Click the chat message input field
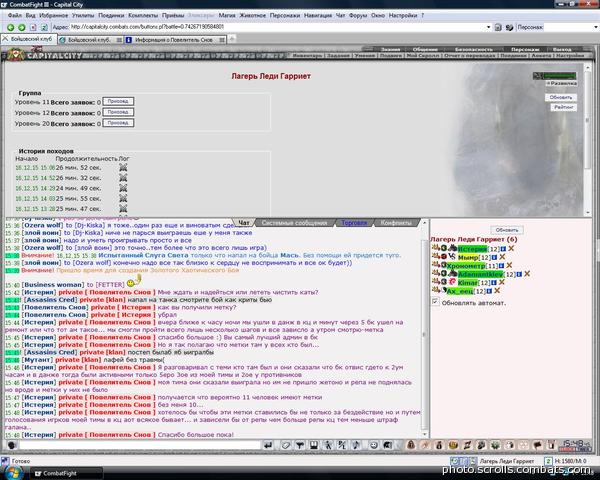The image size is (600, 480). coord(140,445)
